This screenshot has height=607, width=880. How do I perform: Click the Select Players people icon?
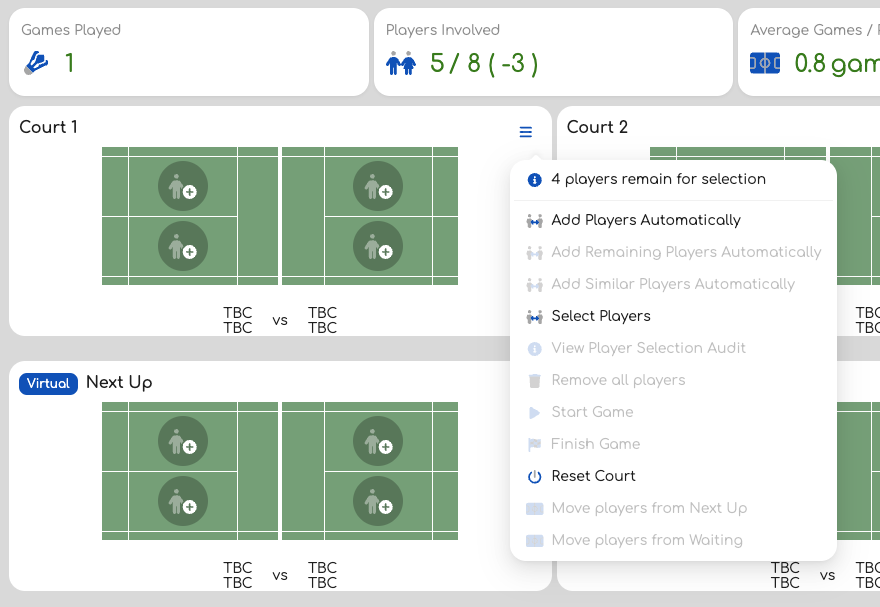coord(534,317)
